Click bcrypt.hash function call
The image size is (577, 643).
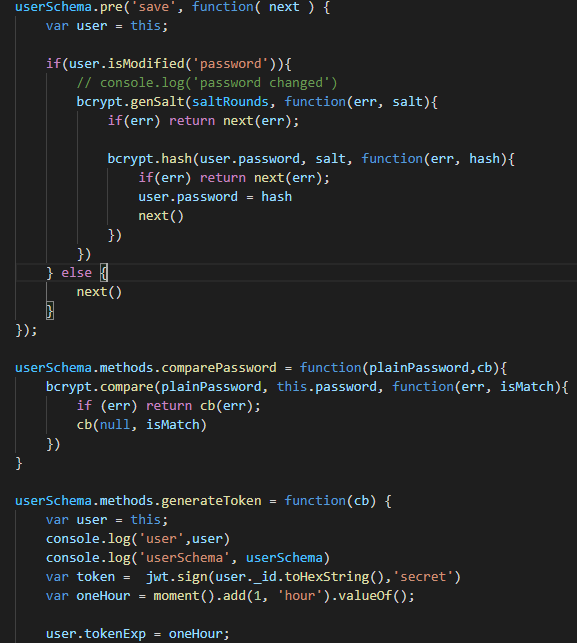coord(150,159)
